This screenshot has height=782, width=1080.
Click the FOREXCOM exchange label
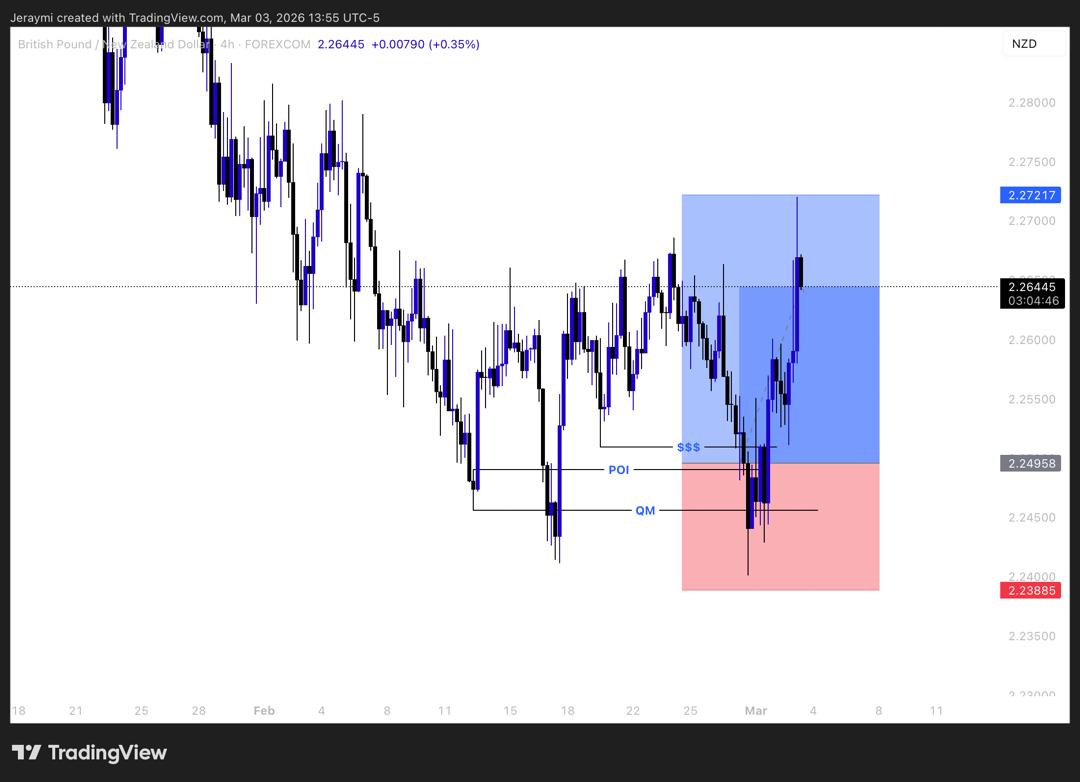click(x=279, y=44)
